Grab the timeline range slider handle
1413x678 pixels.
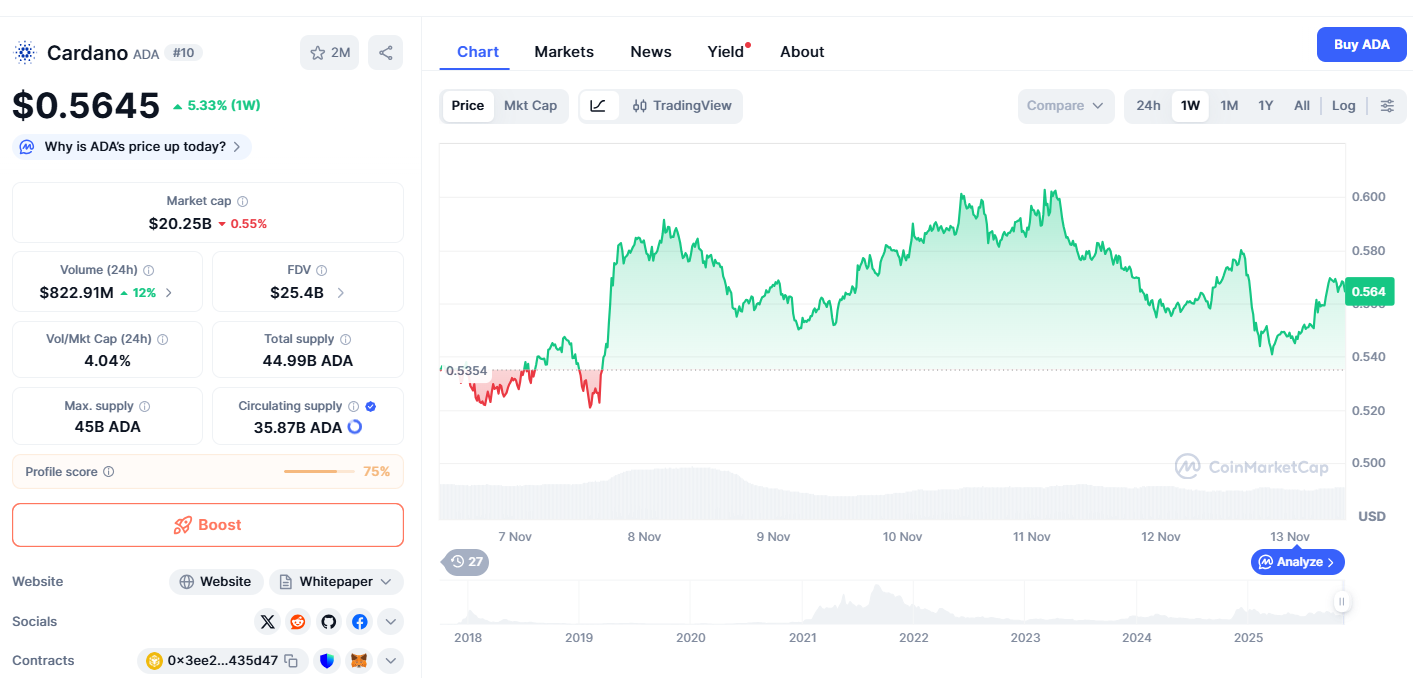pyautogui.click(x=1342, y=601)
